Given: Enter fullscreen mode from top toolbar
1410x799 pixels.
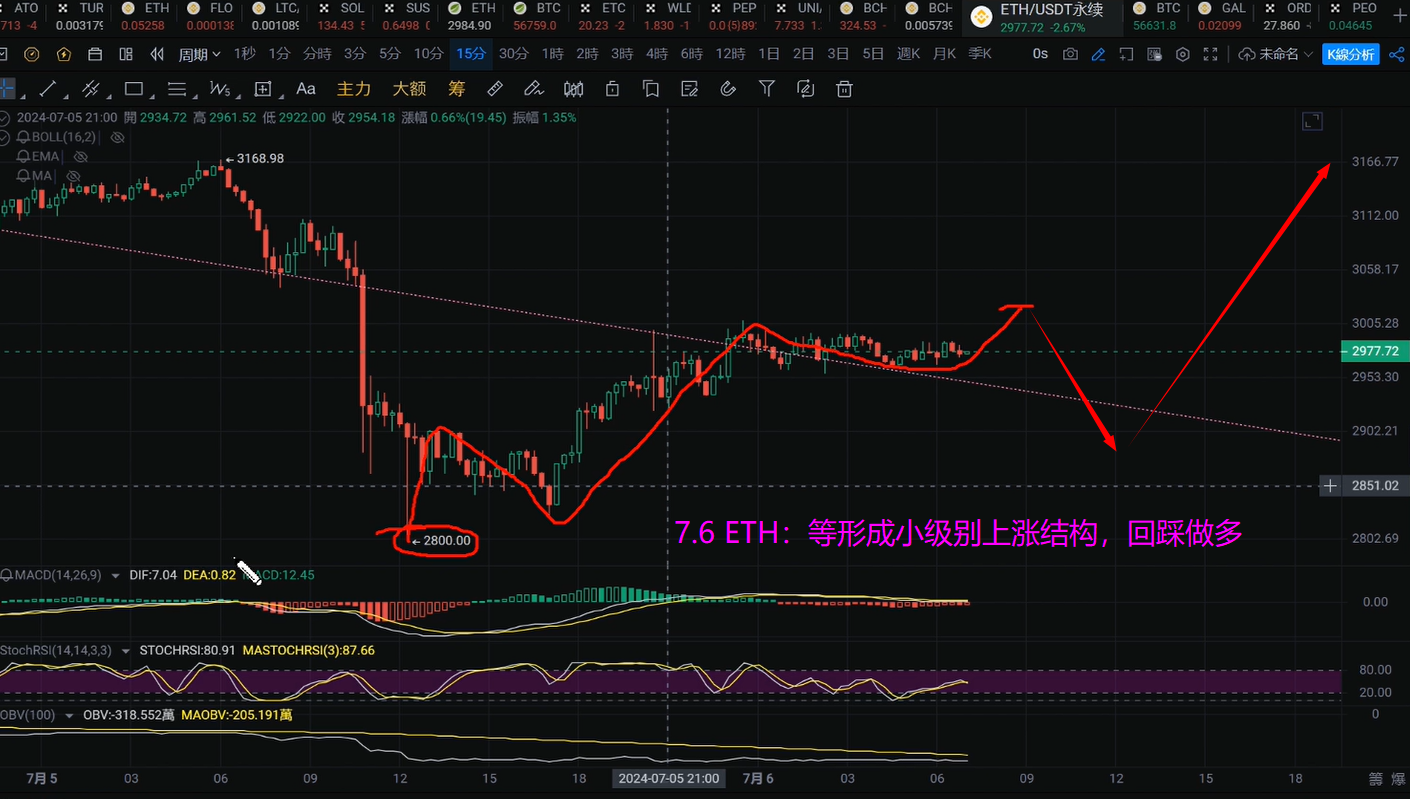Looking at the screenshot, I should point(1211,54).
